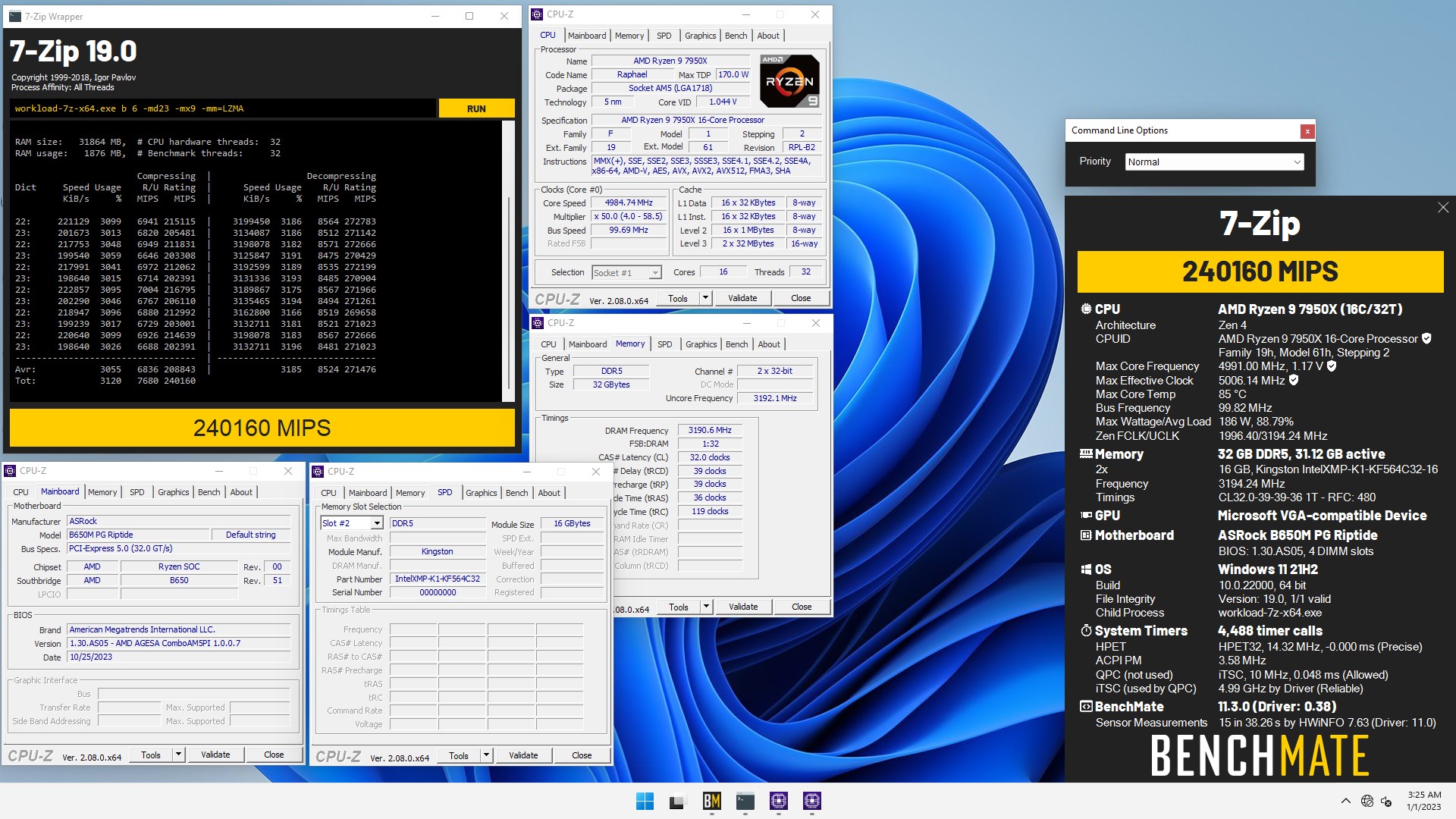Screen dimensions: 1456x819
Task: Click the yellow 240160 MIPS bar in 7-Zip Wrapper
Action: point(262,428)
